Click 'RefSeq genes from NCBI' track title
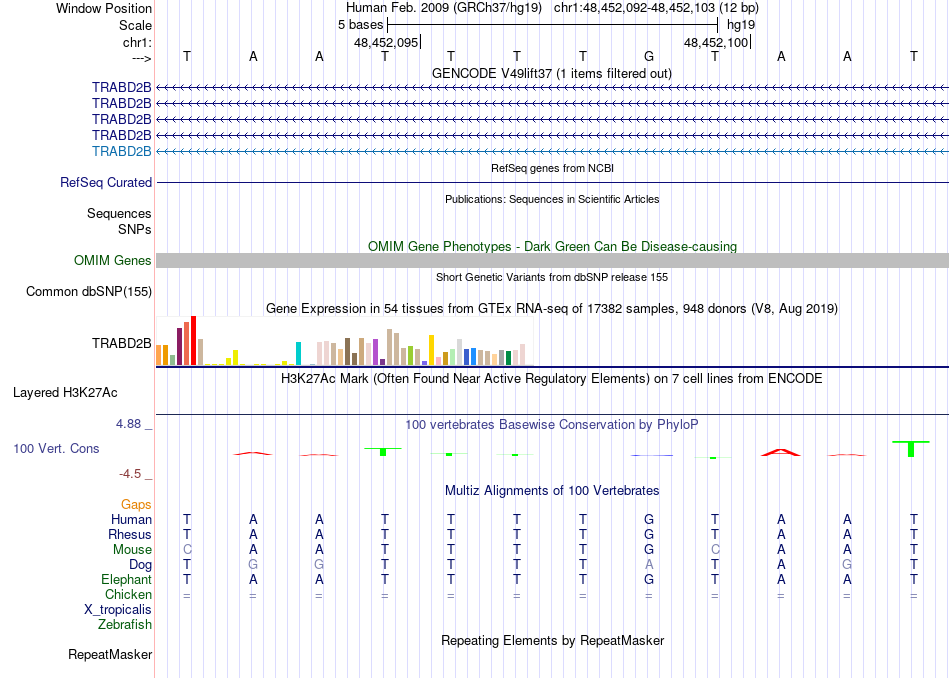 pos(552,168)
